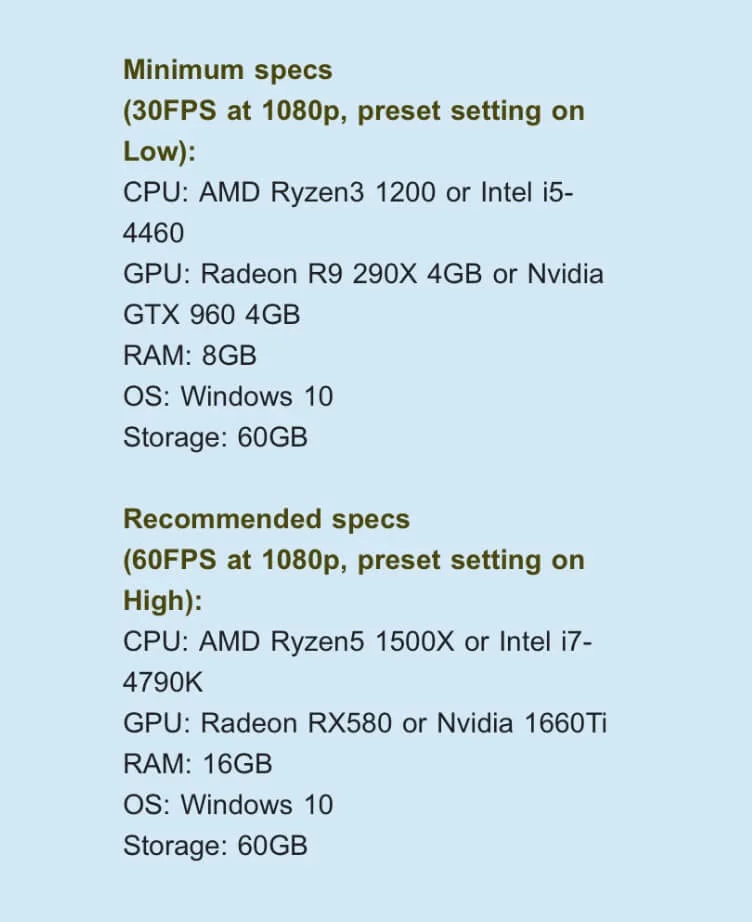Click the "Recommended specs" heading
The image size is (752, 922).
(x=266, y=520)
